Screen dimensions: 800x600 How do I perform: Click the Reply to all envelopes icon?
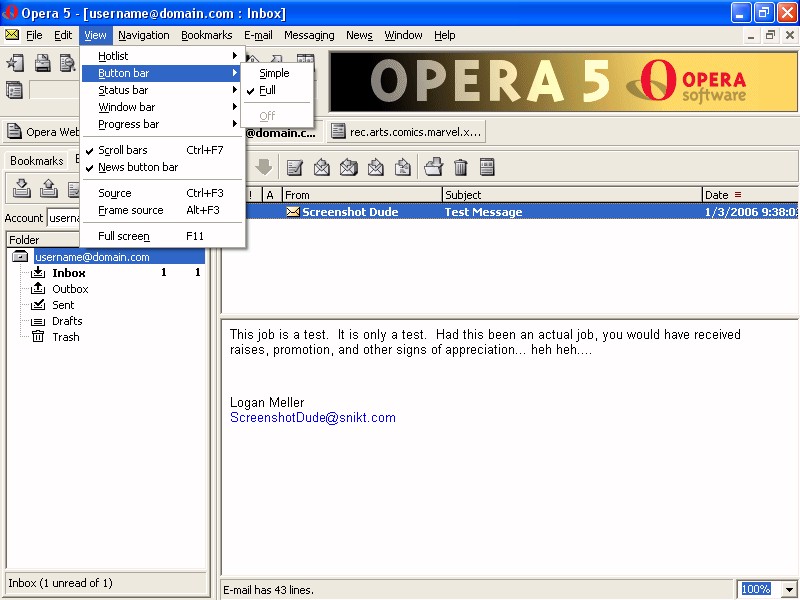click(348, 167)
